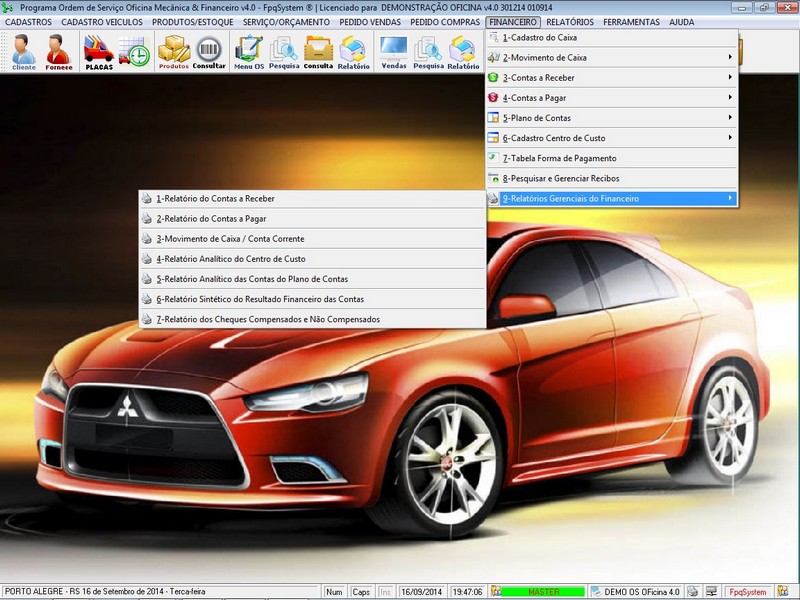Expand the 3-Contas a Receber submenu

tap(612, 78)
